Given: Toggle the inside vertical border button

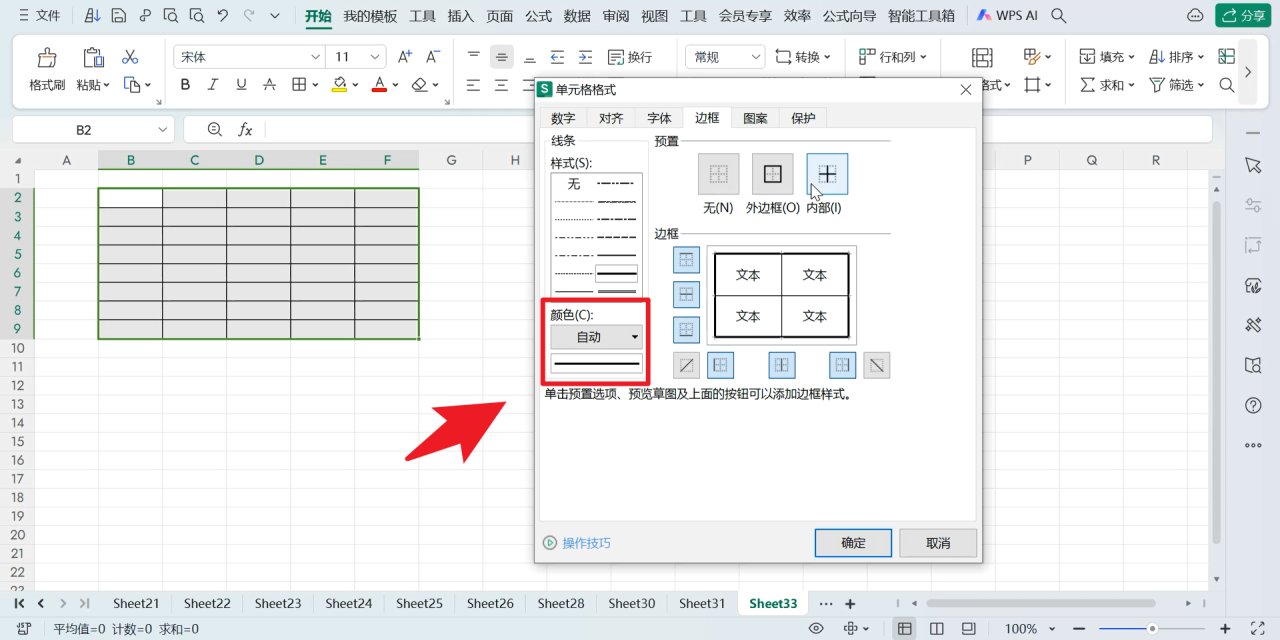Looking at the screenshot, I should point(782,365).
